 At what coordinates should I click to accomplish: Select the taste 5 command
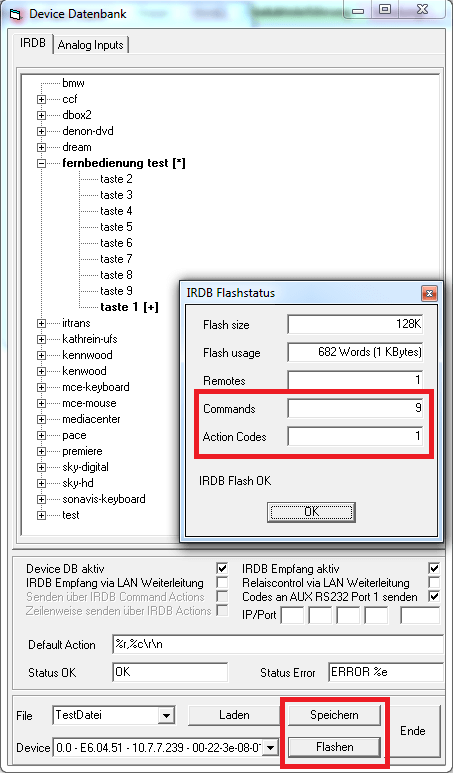click(116, 227)
